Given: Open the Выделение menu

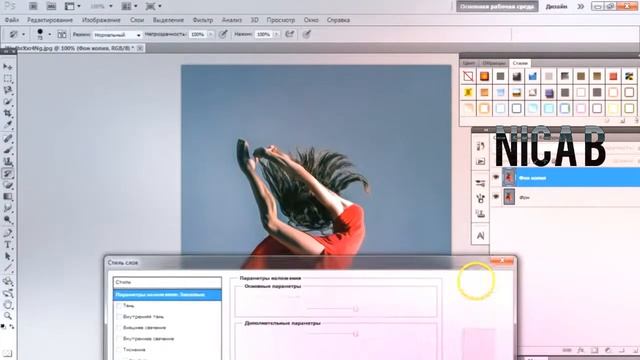Looking at the screenshot, I should tap(168, 20).
